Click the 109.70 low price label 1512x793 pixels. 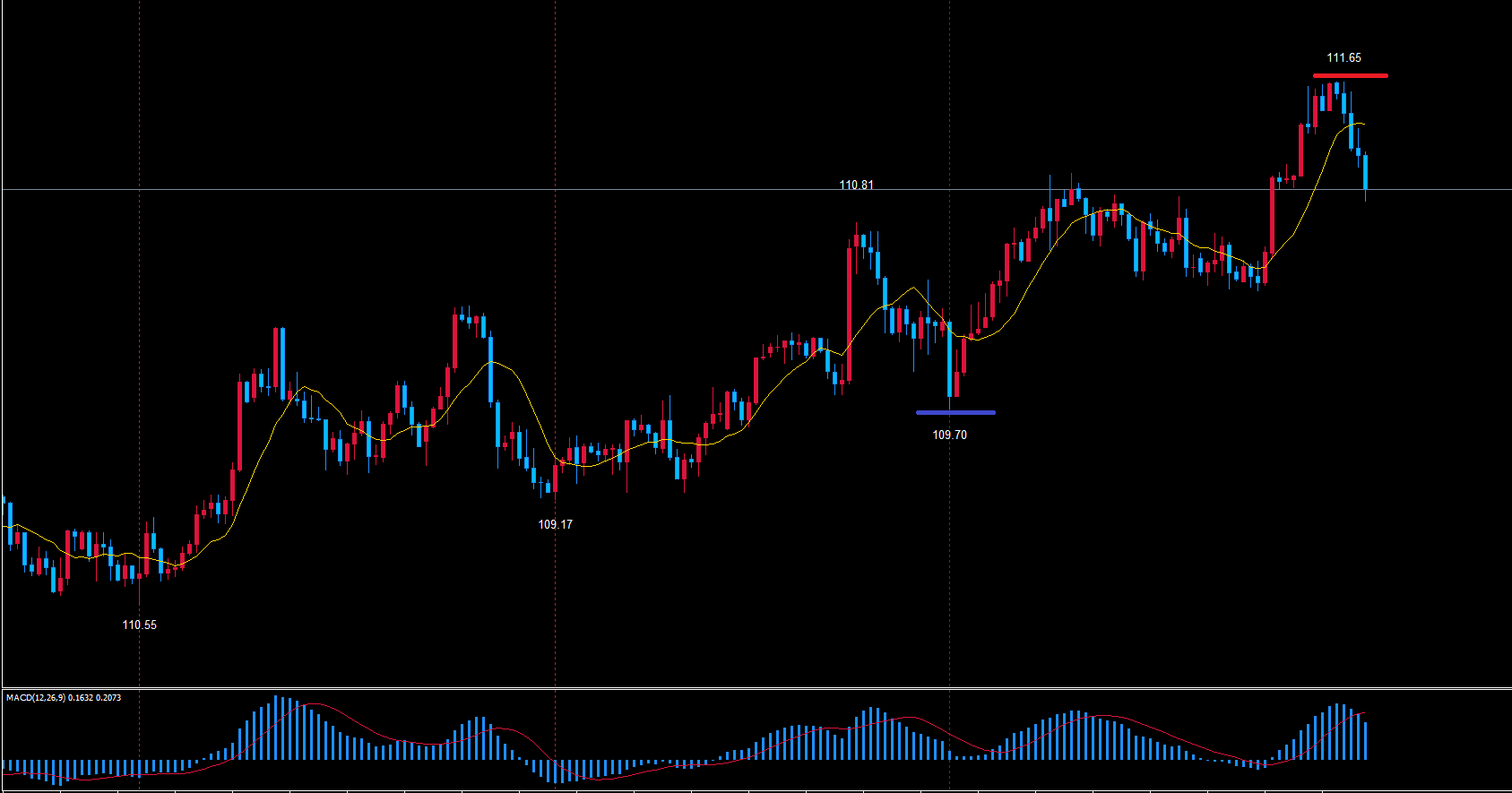coord(949,435)
